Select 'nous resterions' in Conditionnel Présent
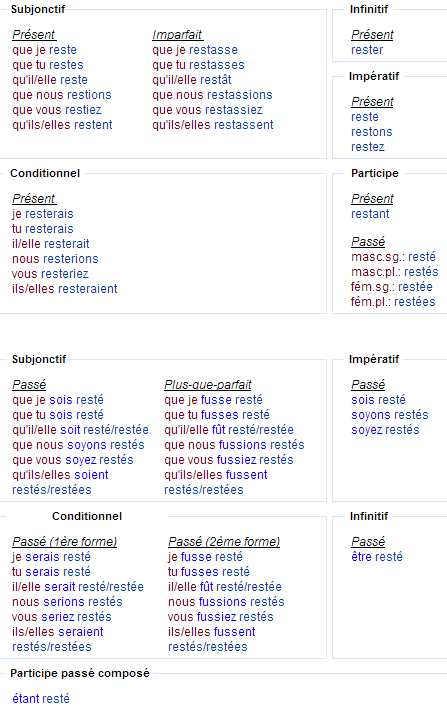 click(x=55, y=259)
